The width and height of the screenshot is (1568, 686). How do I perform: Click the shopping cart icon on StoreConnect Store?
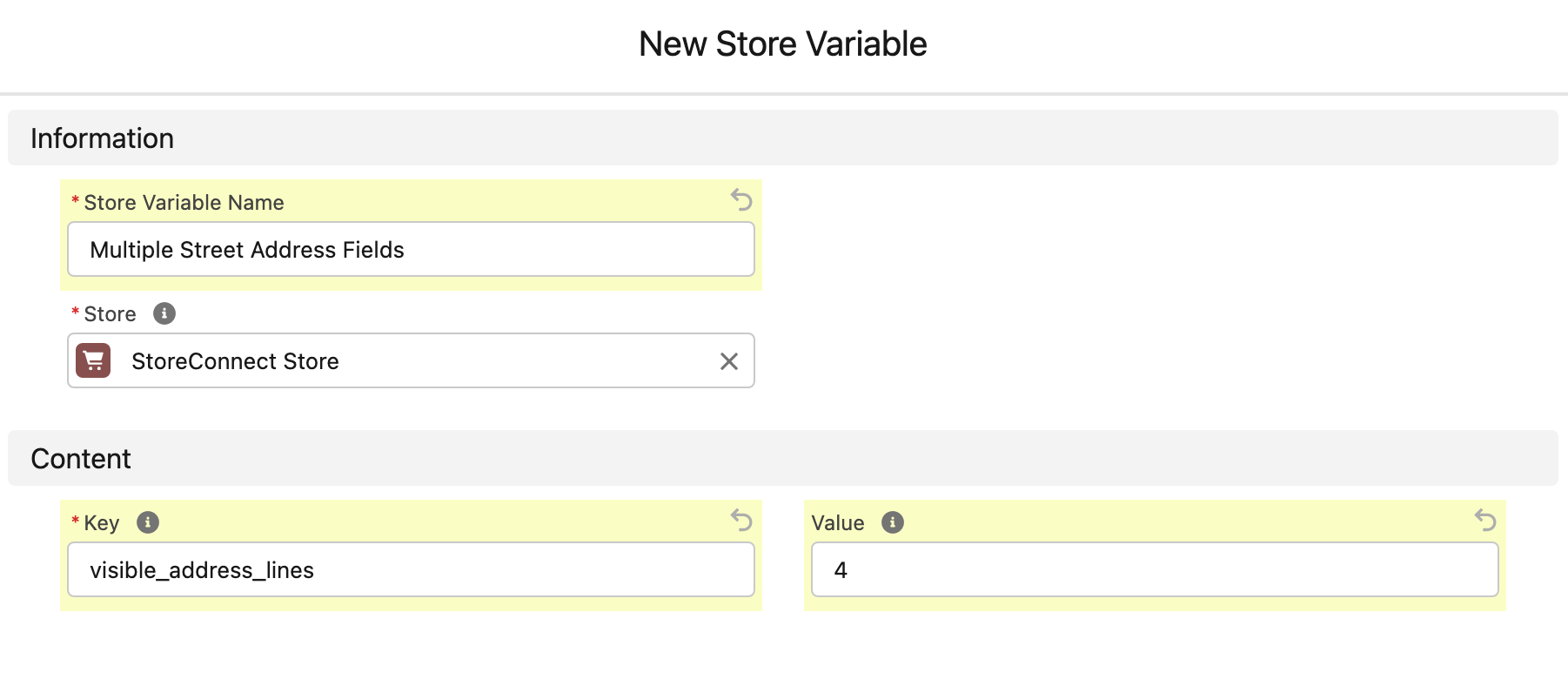(x=95, y=360)
